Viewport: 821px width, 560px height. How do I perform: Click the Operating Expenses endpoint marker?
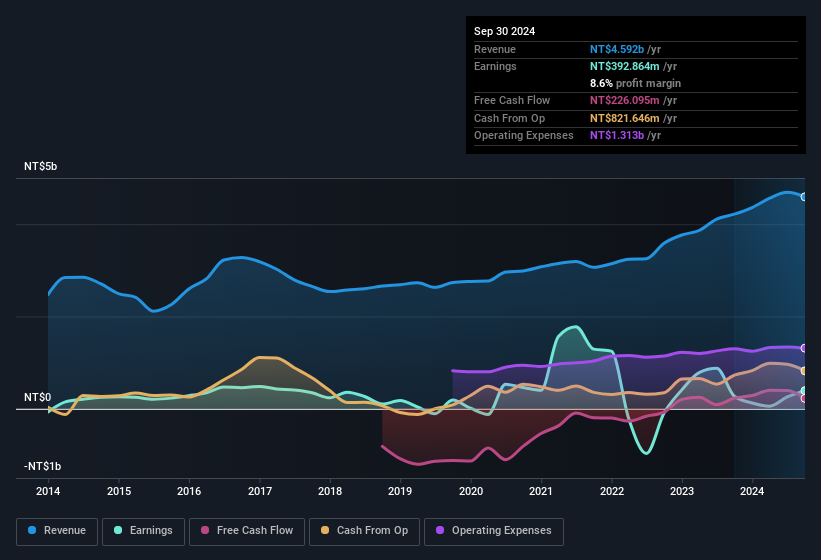[x=804, y=348]
